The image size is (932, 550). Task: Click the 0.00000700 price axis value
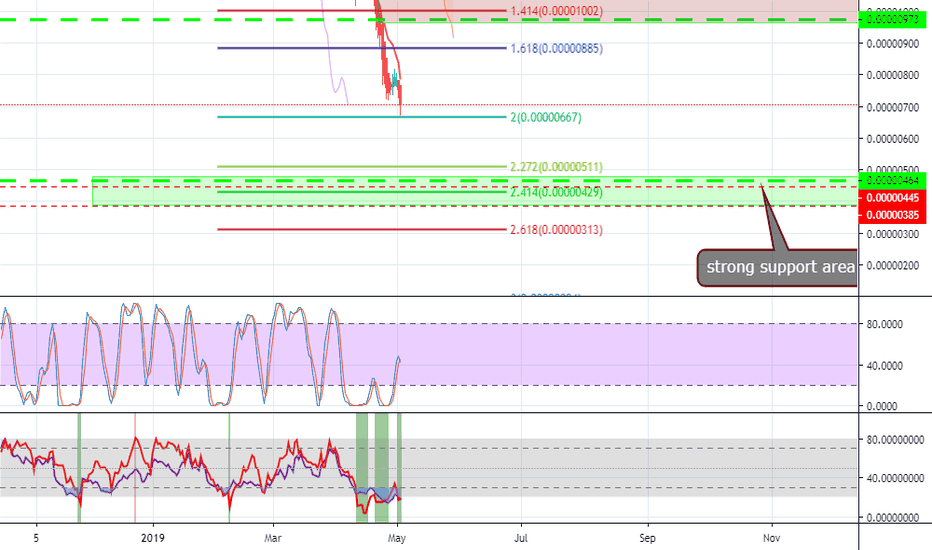893,108
